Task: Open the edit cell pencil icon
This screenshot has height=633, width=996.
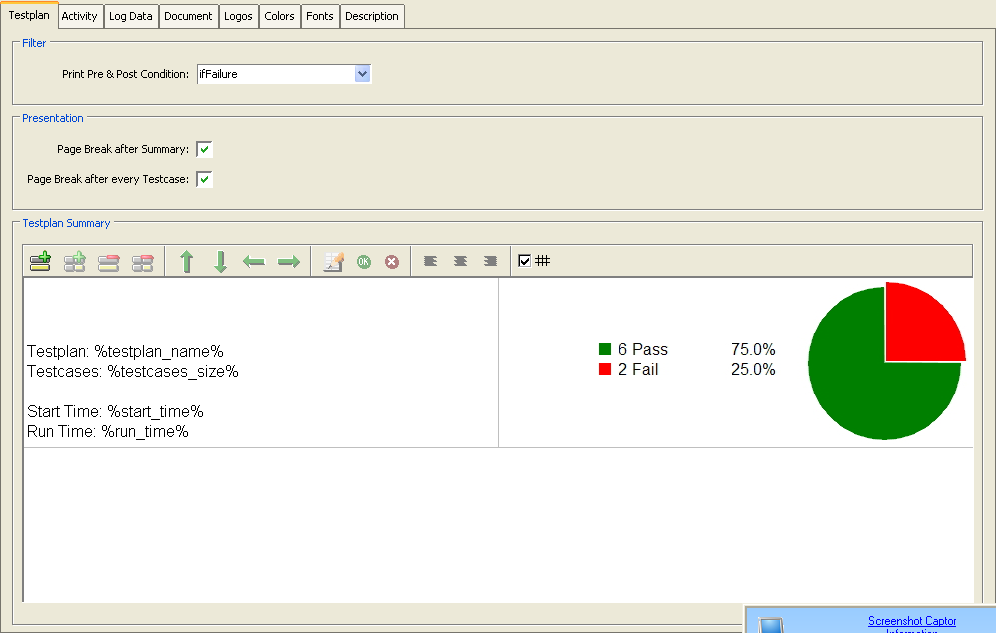Action: click(x=334, y=262)
